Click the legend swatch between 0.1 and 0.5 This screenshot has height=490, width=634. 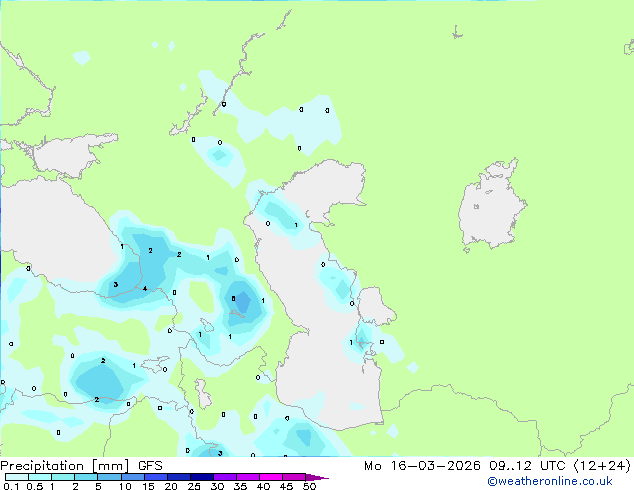[17, 477]
